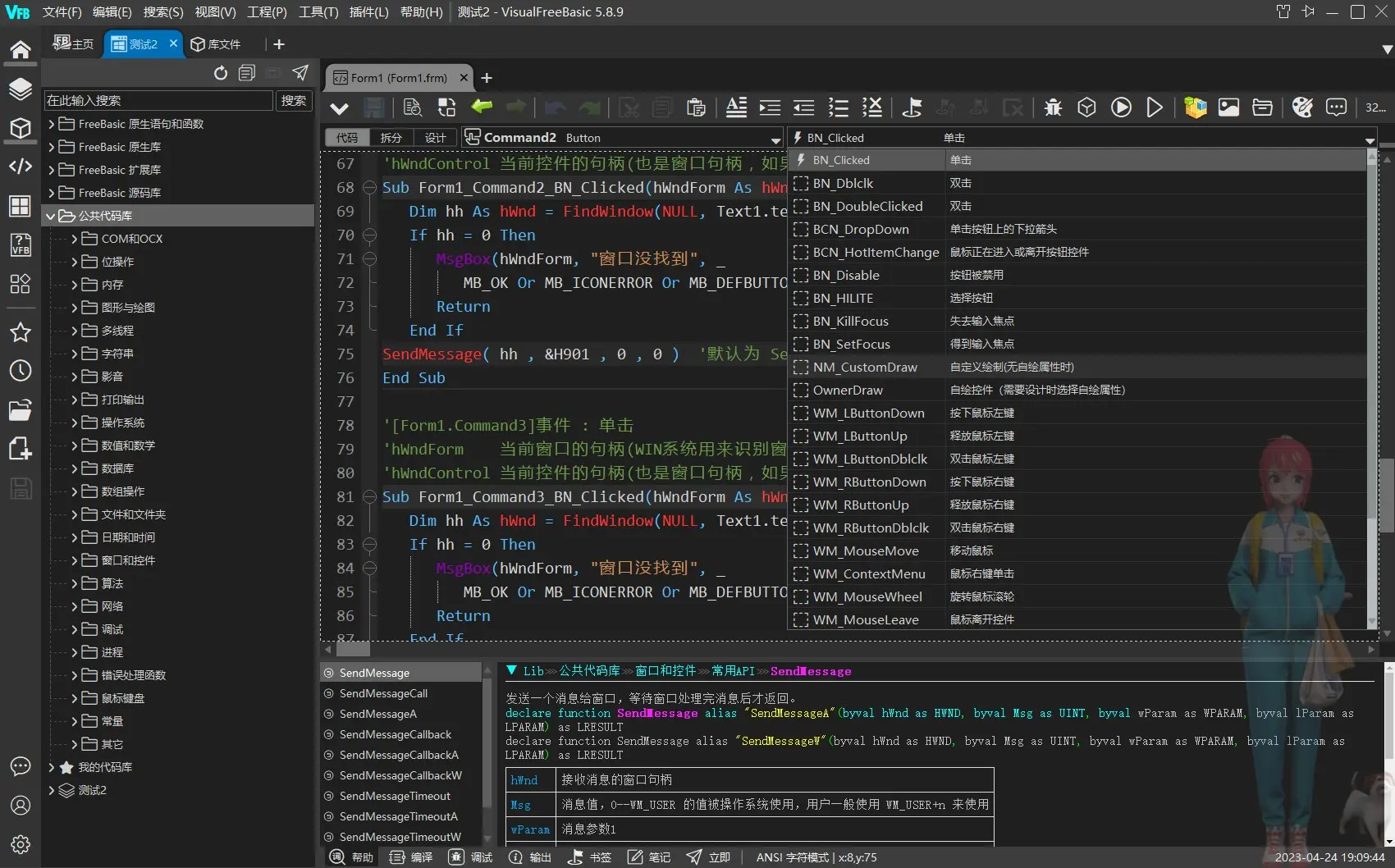Open the Command2 Button dropdown
Viewport: 1395px width, 868px height.
point(775,138)
